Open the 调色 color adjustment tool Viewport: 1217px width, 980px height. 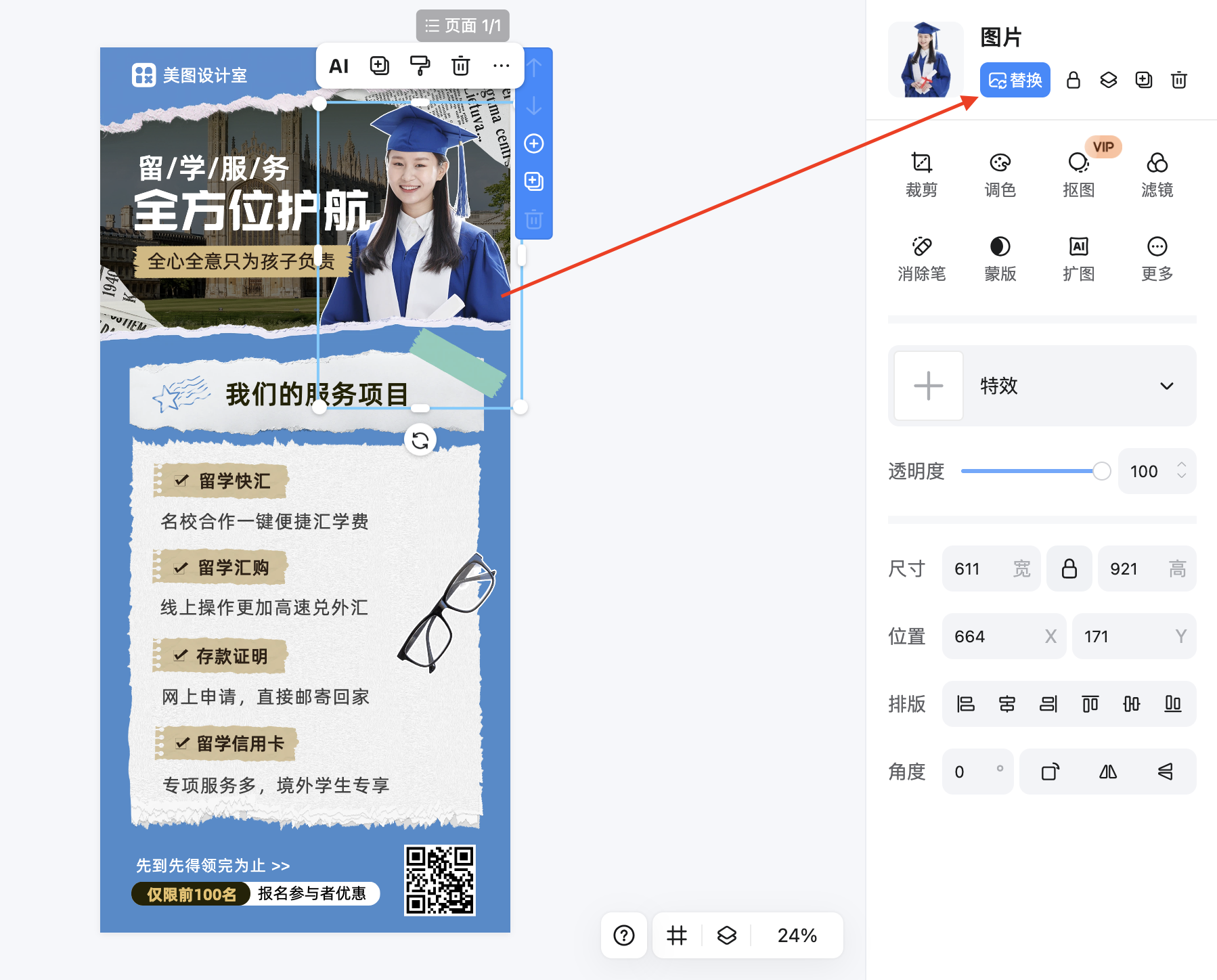pyautogui.click(x=1000, y=173)
